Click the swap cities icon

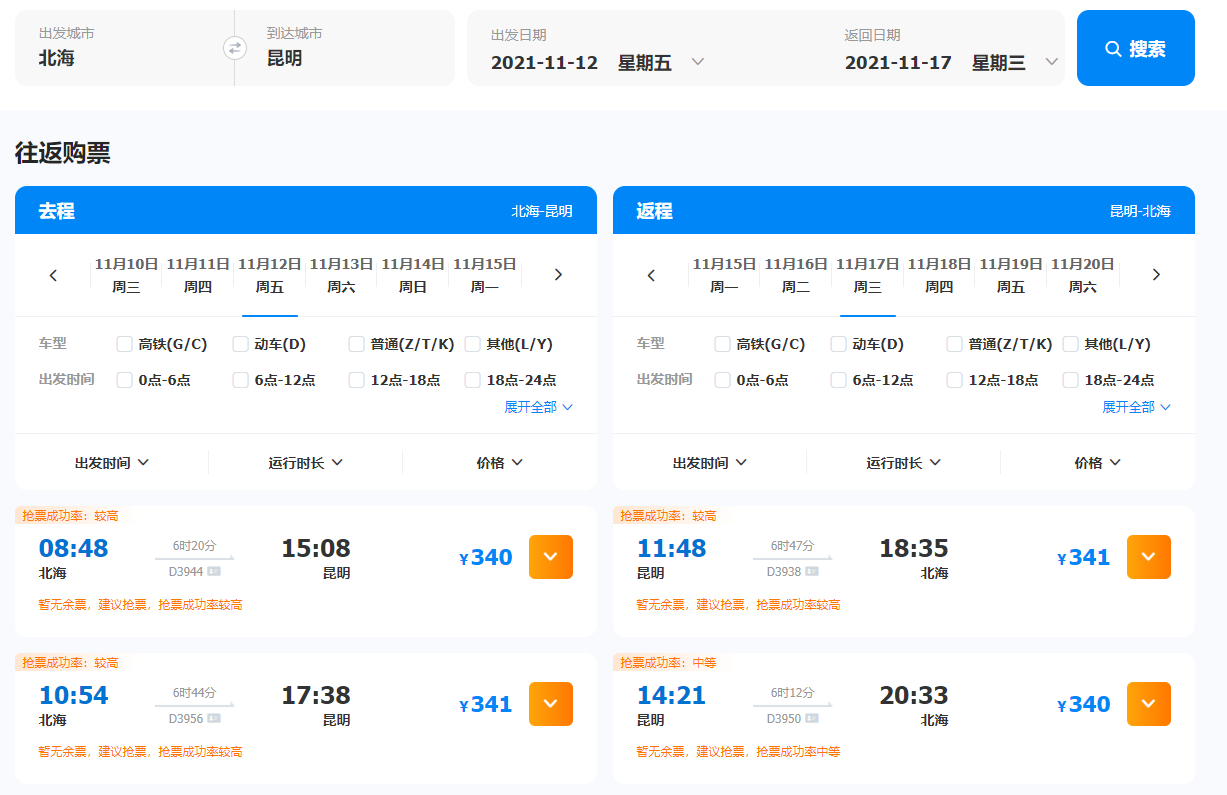(234, 48)
